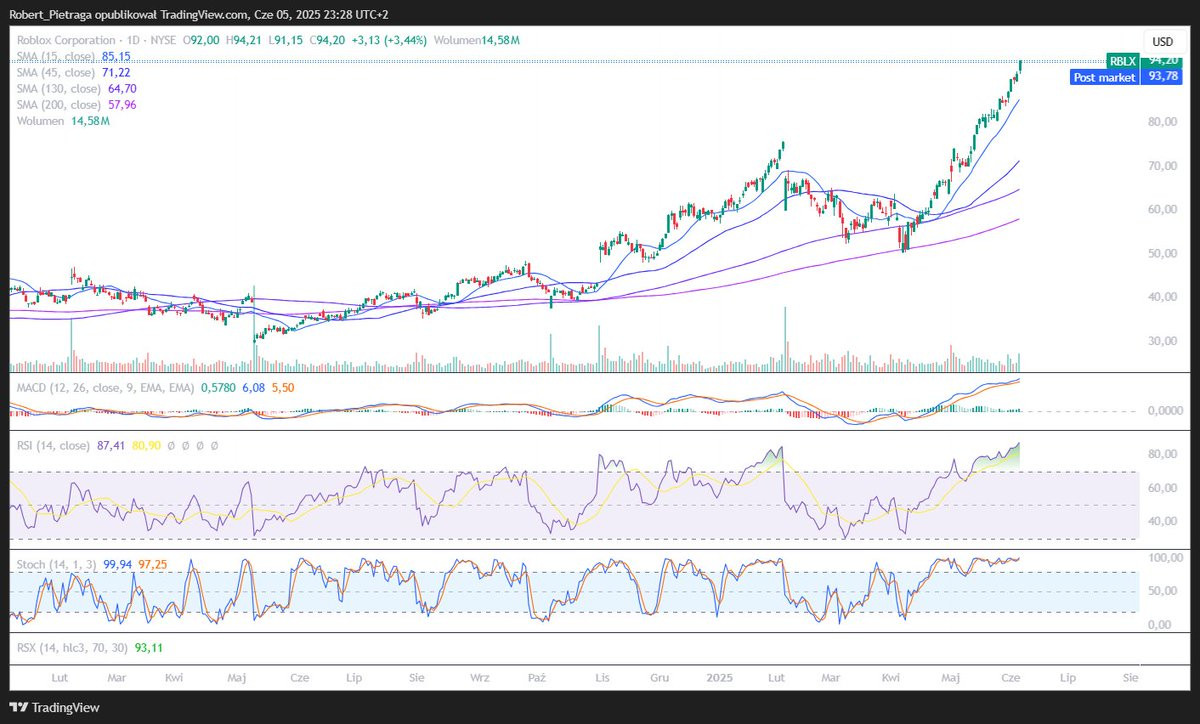Click the Wrz label on time axis
The height and width of the screenshot is (724, 1200).
(480, 677)
